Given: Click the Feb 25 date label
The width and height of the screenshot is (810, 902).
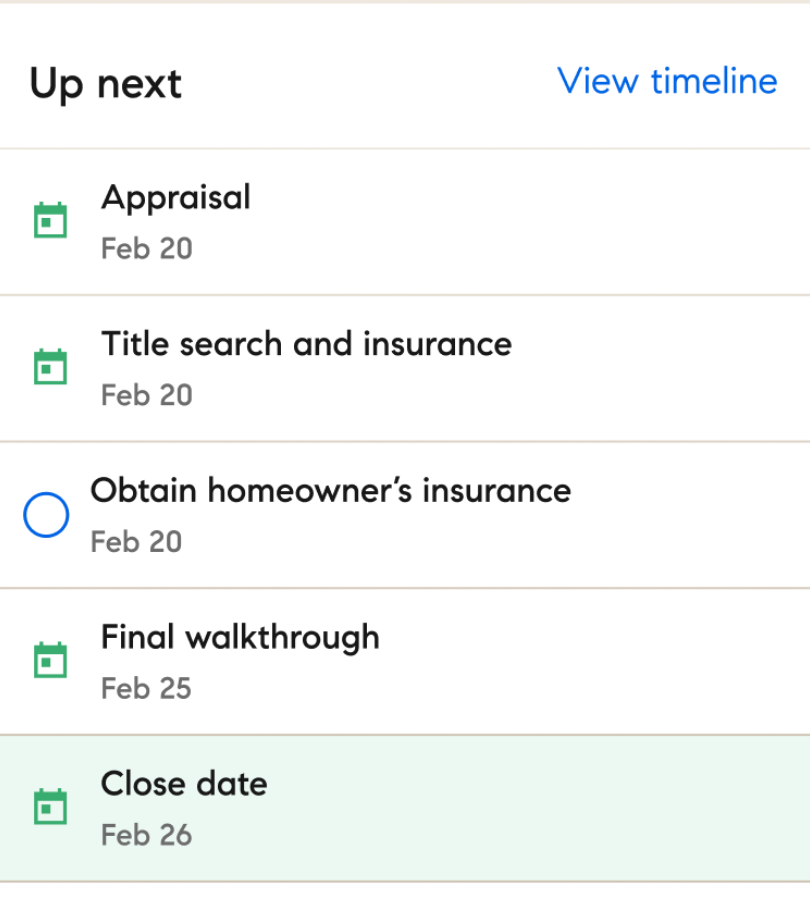Looking at the screenshot, I should 146,689.
